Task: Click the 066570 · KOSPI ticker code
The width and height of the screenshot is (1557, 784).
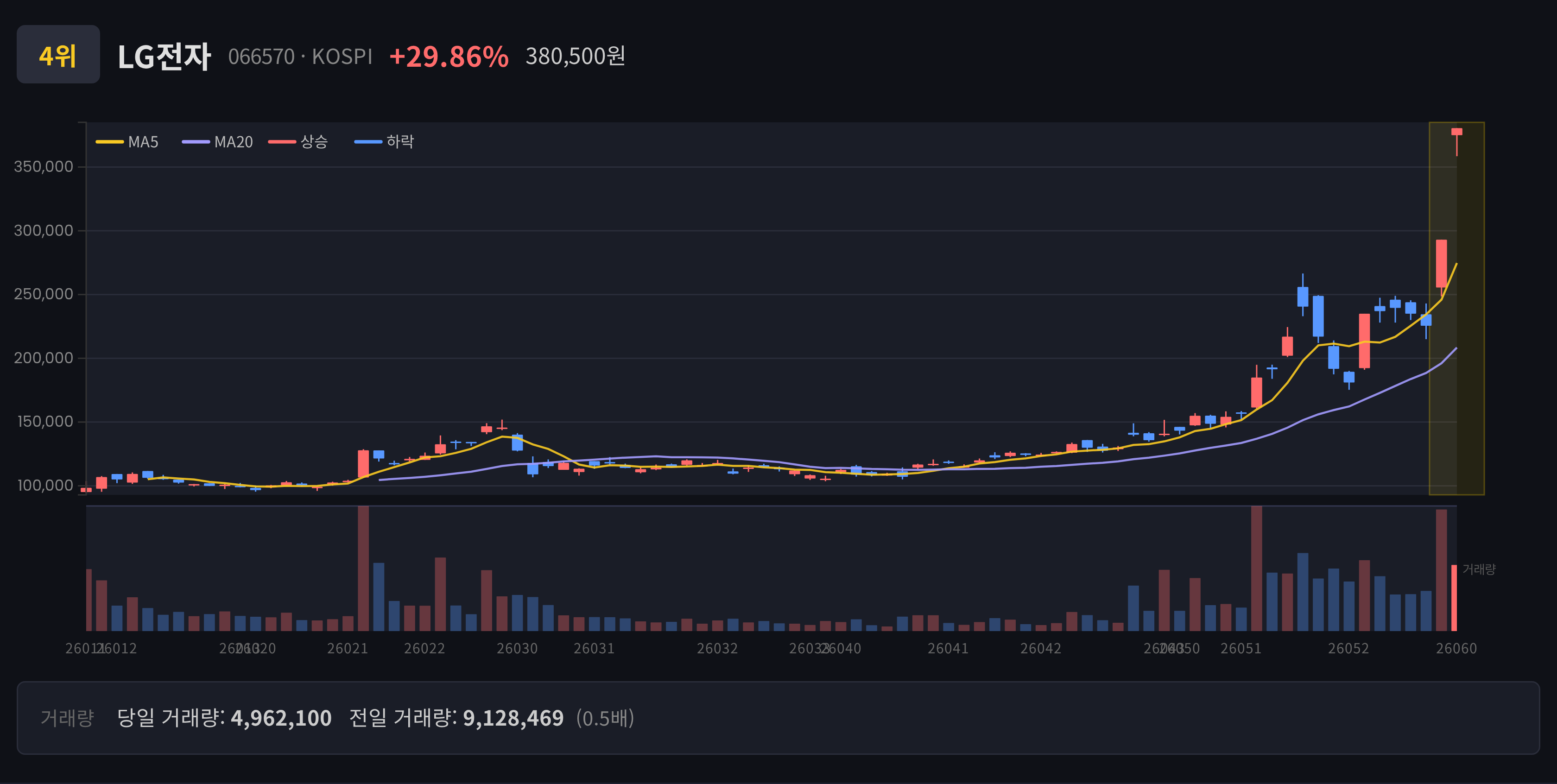Action: point(300,57)
